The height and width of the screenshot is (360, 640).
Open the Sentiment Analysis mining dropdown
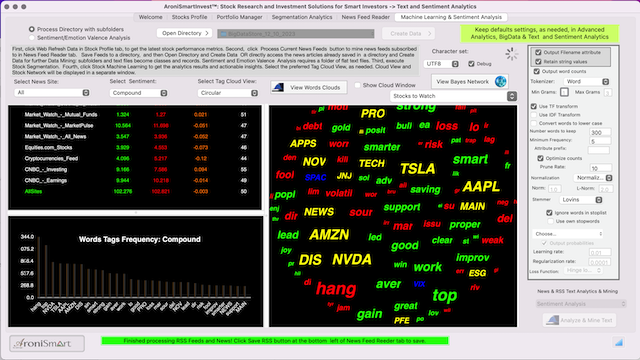point(580,304)
